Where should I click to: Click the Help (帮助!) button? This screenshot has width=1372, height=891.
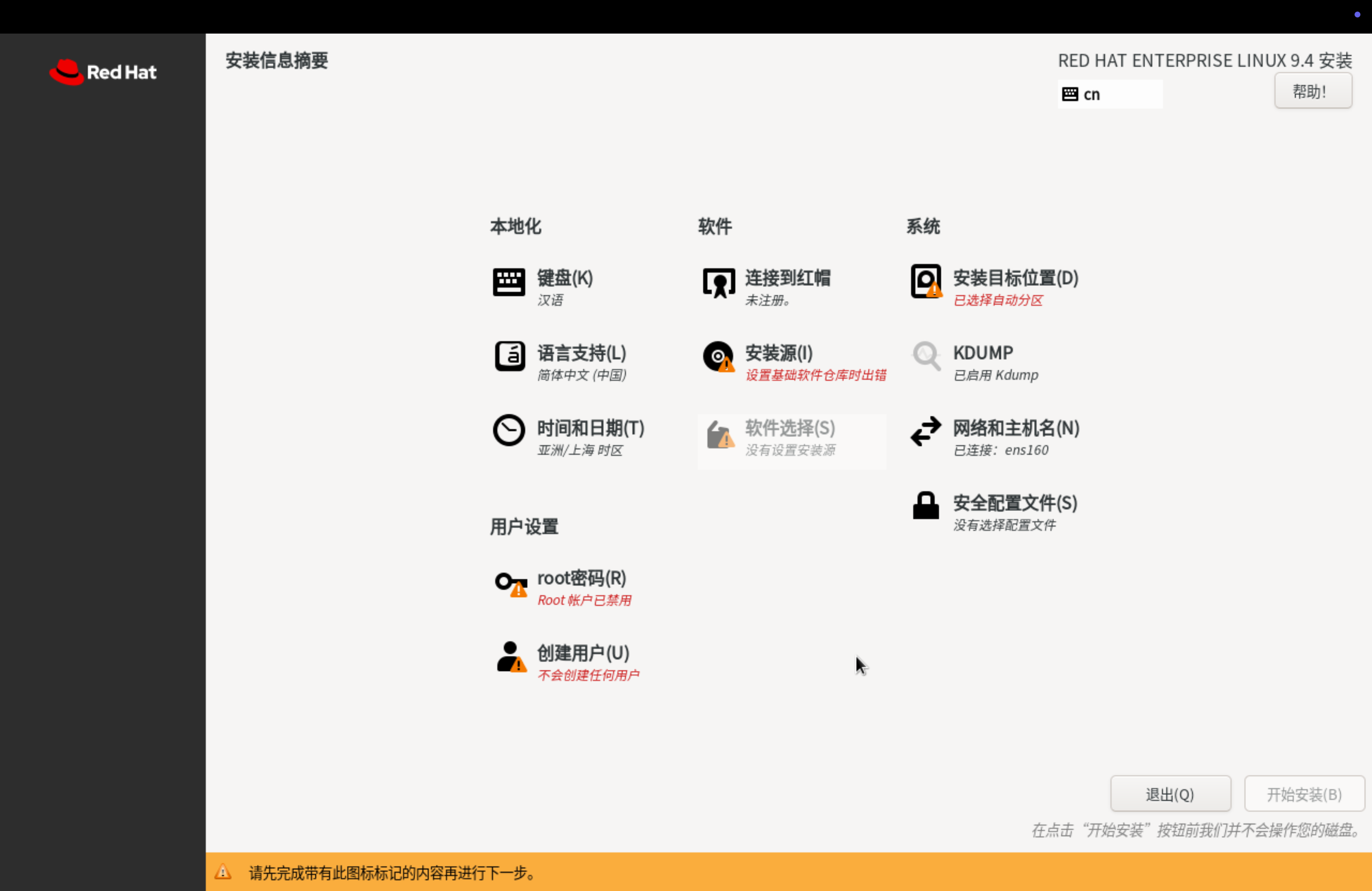click(1313, 91)
